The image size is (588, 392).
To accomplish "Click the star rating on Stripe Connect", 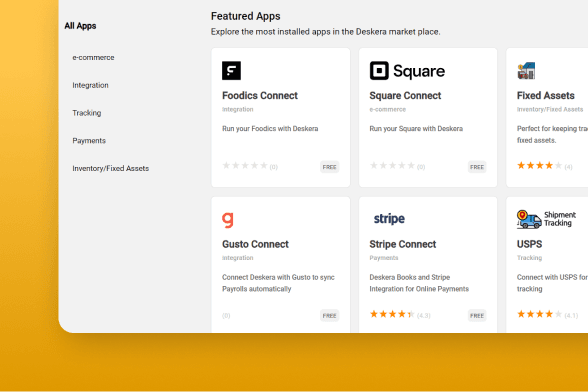I will pos(392,314).
